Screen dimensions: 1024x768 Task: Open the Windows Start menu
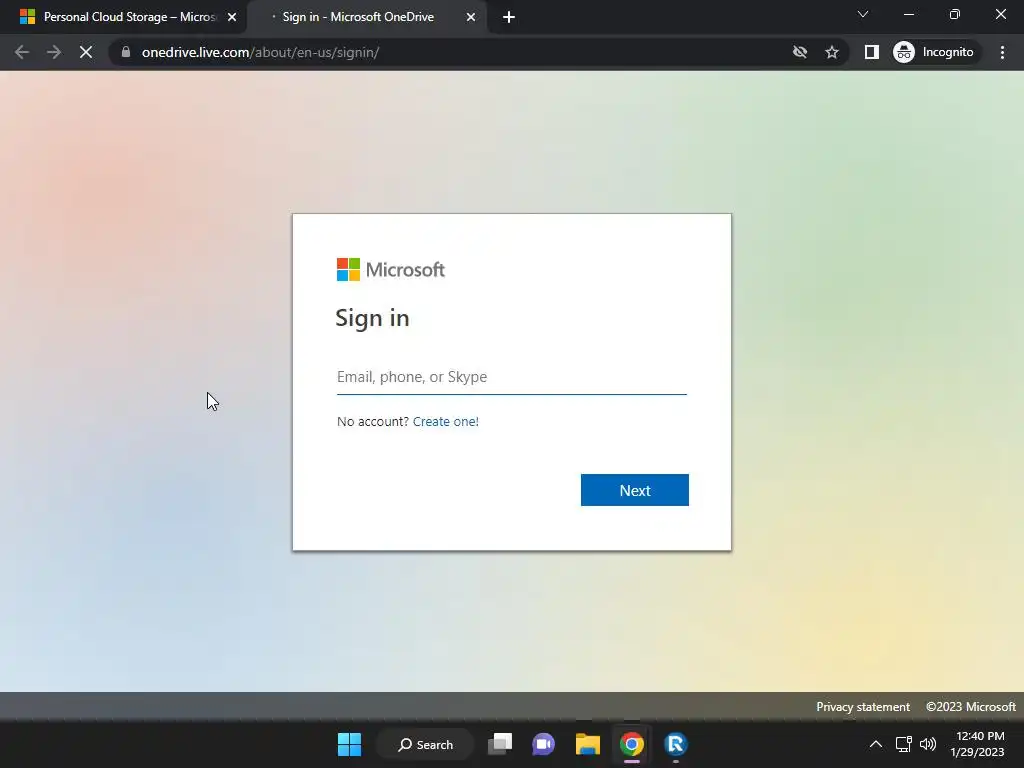(349, 744)
